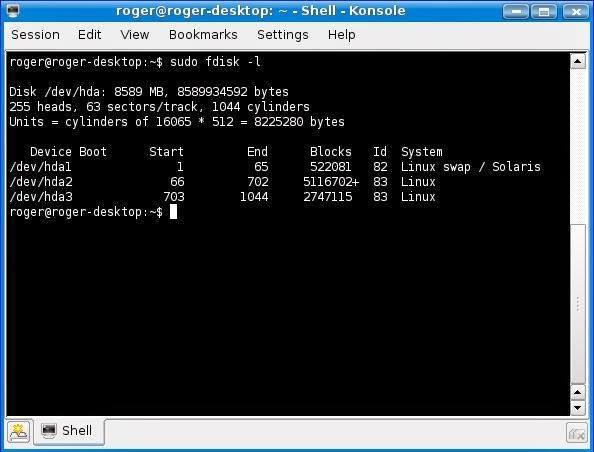The image size is (594, 452).
Task: Click the up arrow at the scrollbar bottom
Action: (x=578, y=393)
